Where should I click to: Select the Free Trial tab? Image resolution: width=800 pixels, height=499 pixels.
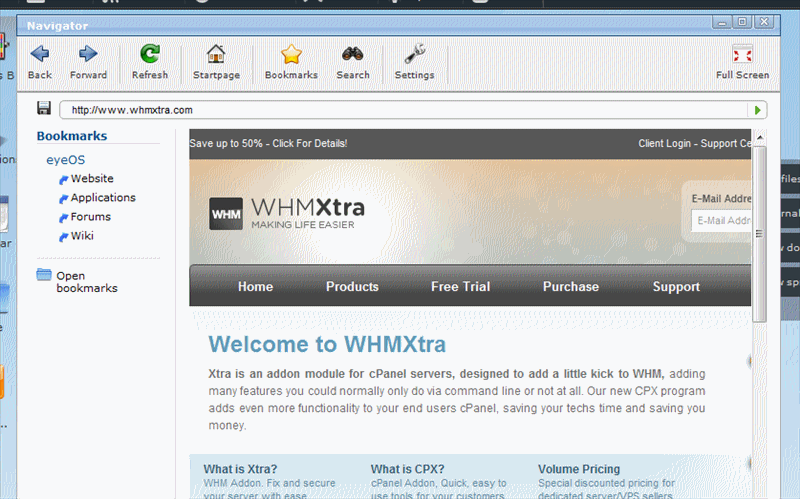[x=460, y=287]
